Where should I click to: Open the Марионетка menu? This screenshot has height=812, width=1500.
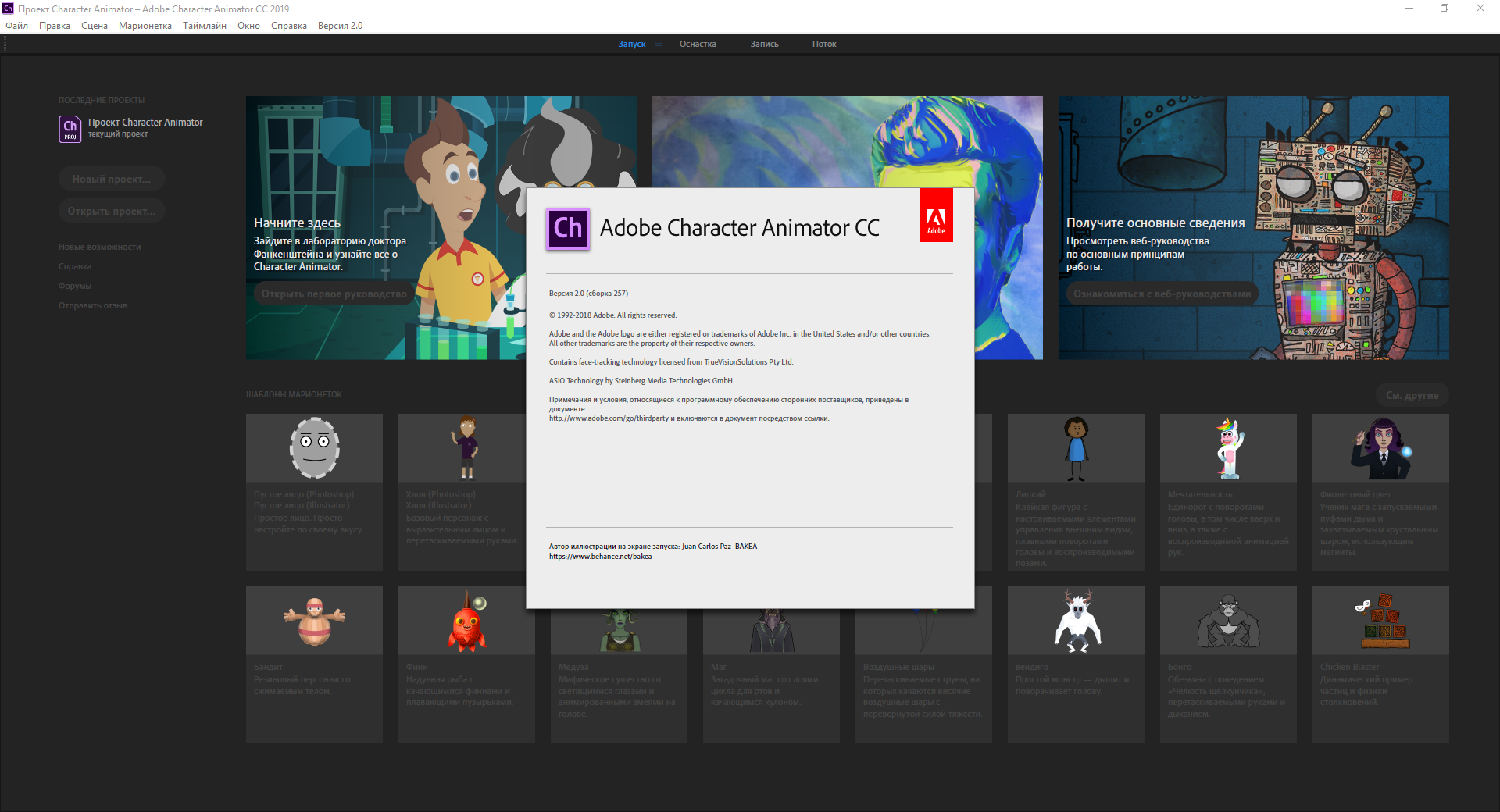click(145, 26)
